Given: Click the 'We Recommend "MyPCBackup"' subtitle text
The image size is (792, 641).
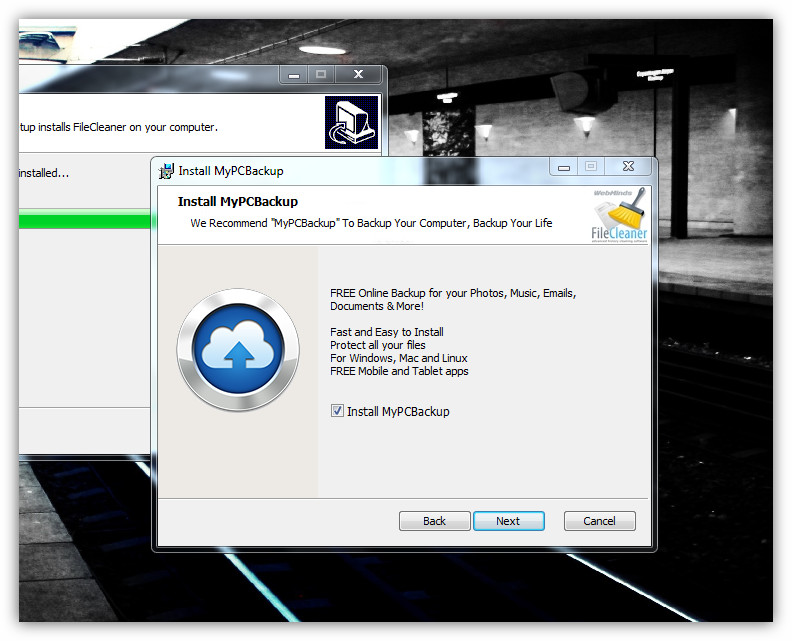Looking at the screenshot, I should 371,223.
